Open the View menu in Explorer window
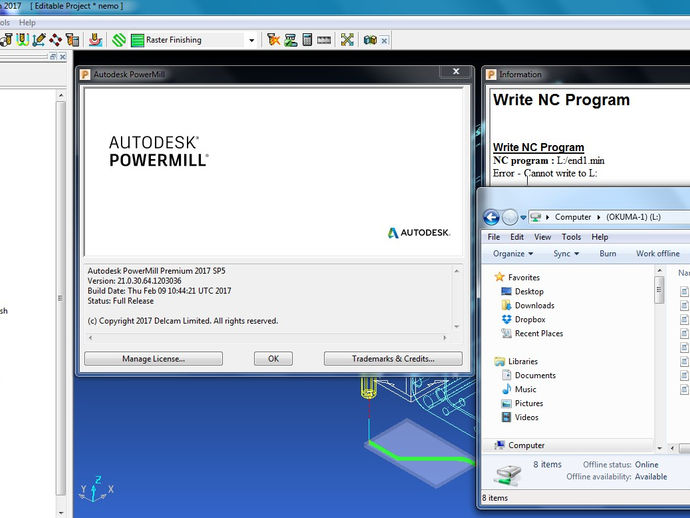 click(543, 237)
